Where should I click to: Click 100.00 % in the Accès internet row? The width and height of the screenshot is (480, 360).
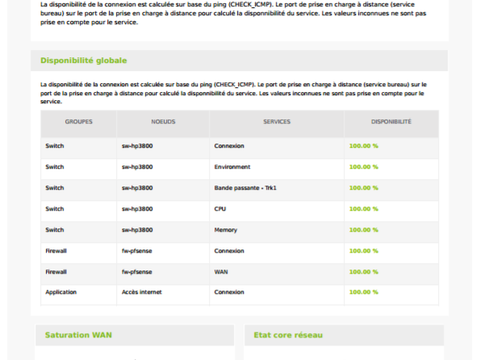[x=364, y=292]
